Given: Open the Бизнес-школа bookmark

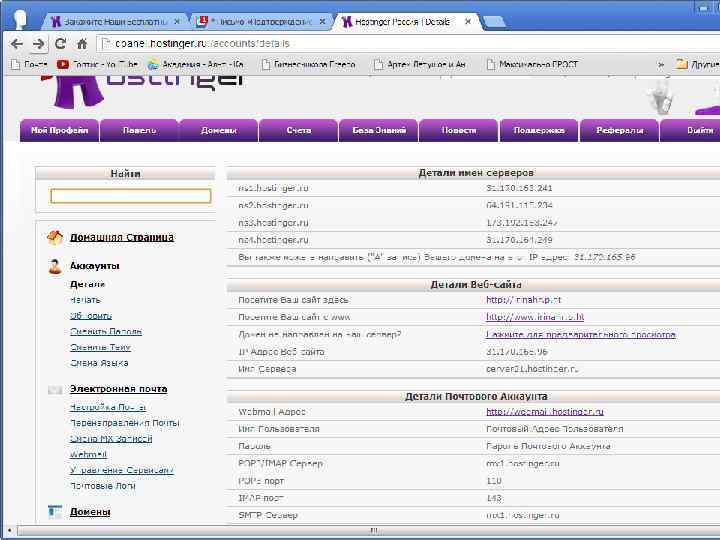Looking at the screenshot, I should pos(309,65).
